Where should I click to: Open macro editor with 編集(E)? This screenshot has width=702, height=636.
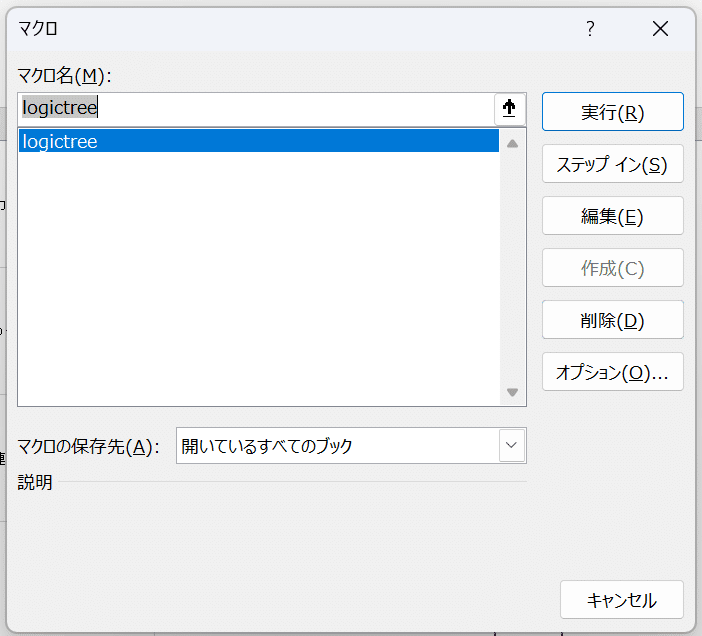click(612, 216)
